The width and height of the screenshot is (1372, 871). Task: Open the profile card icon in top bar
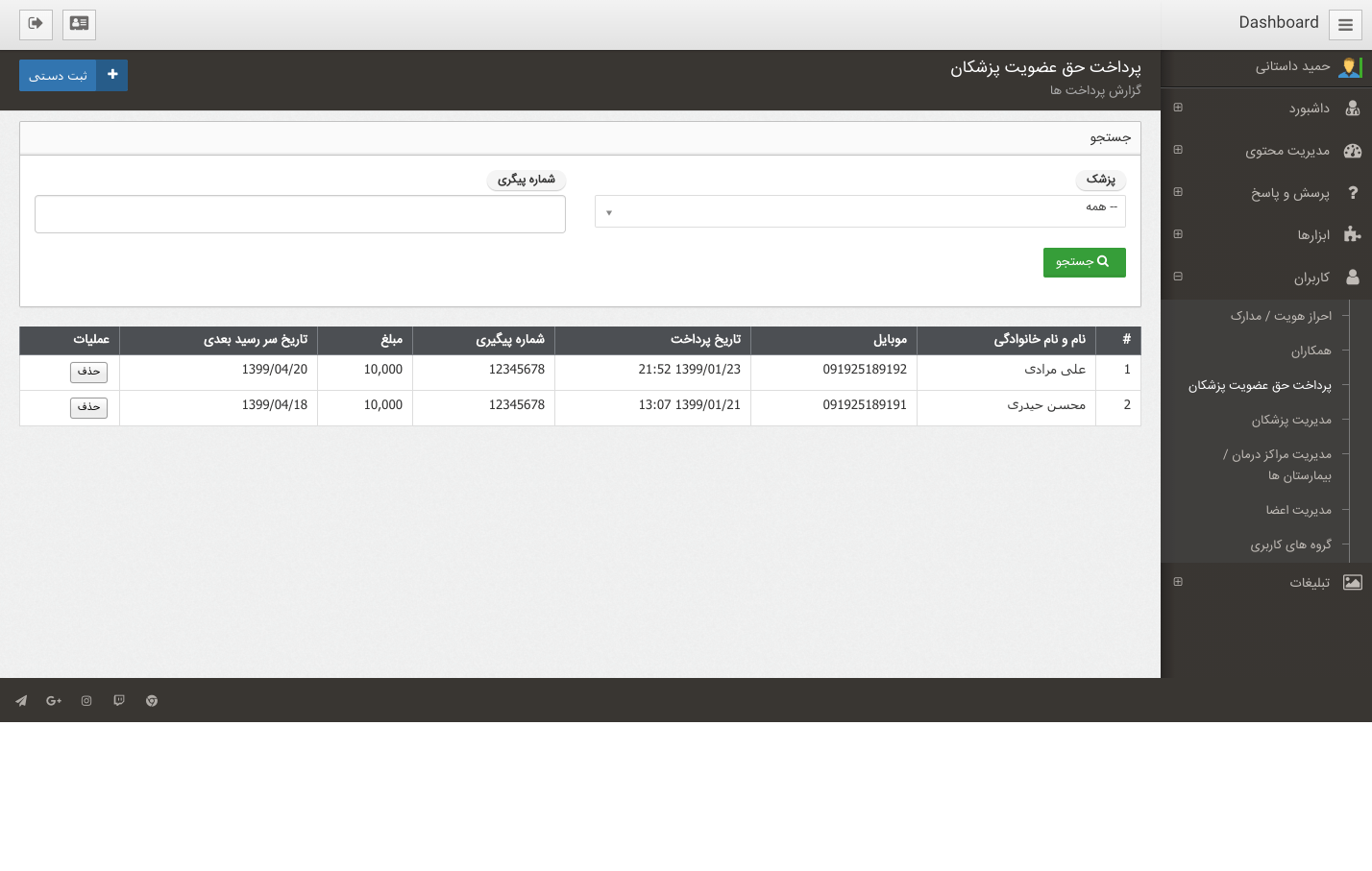click(x=79, y=24)
